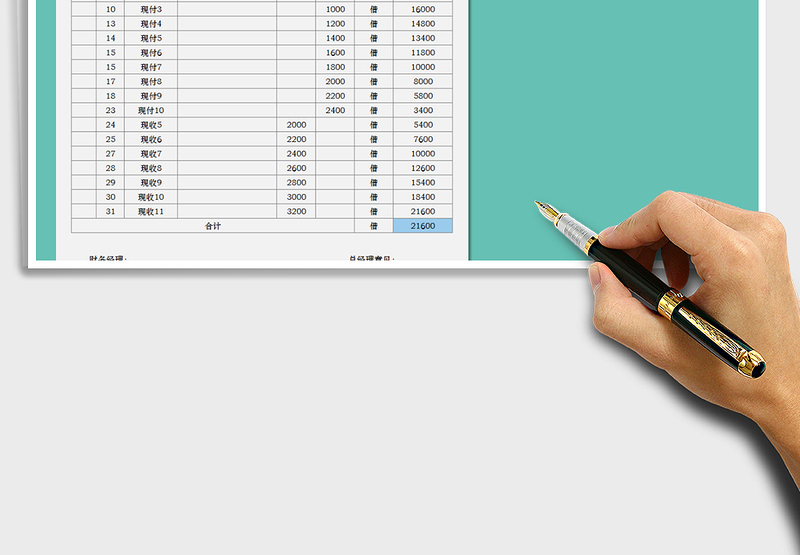The image size is (800, 555).
Task: Select the date cell 31
Action: click(110, 212)
